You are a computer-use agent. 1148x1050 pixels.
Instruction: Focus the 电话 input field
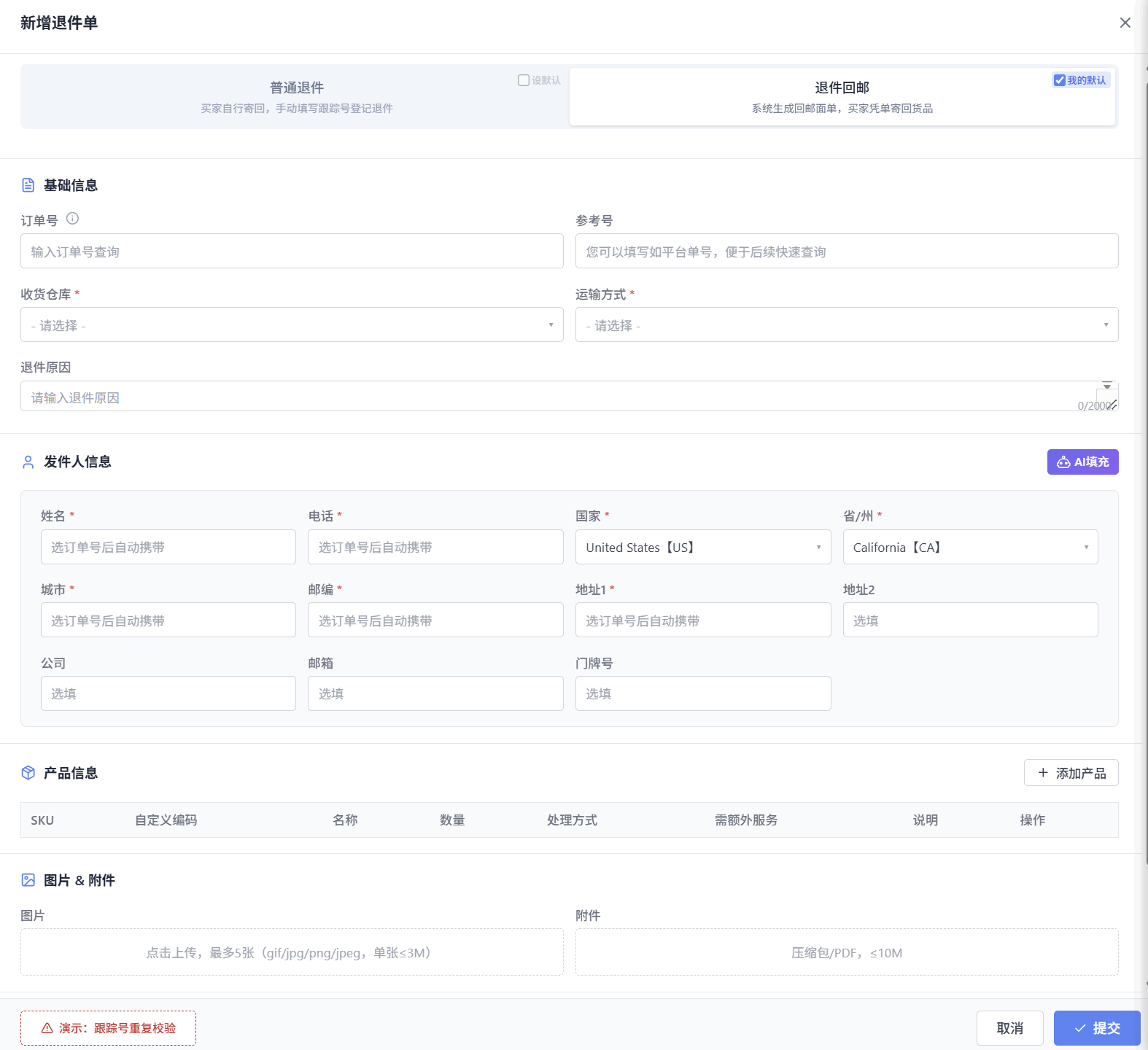(435, 547)
